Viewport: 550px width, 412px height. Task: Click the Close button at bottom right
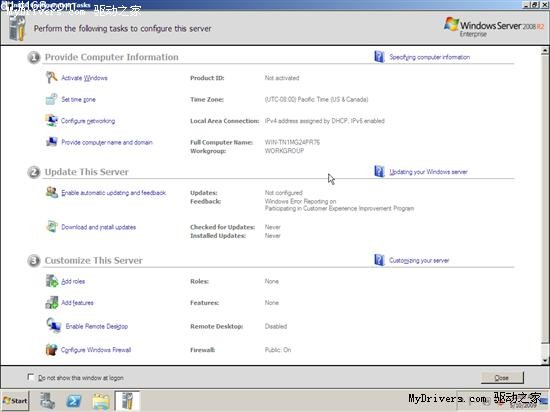coord(502,378)
